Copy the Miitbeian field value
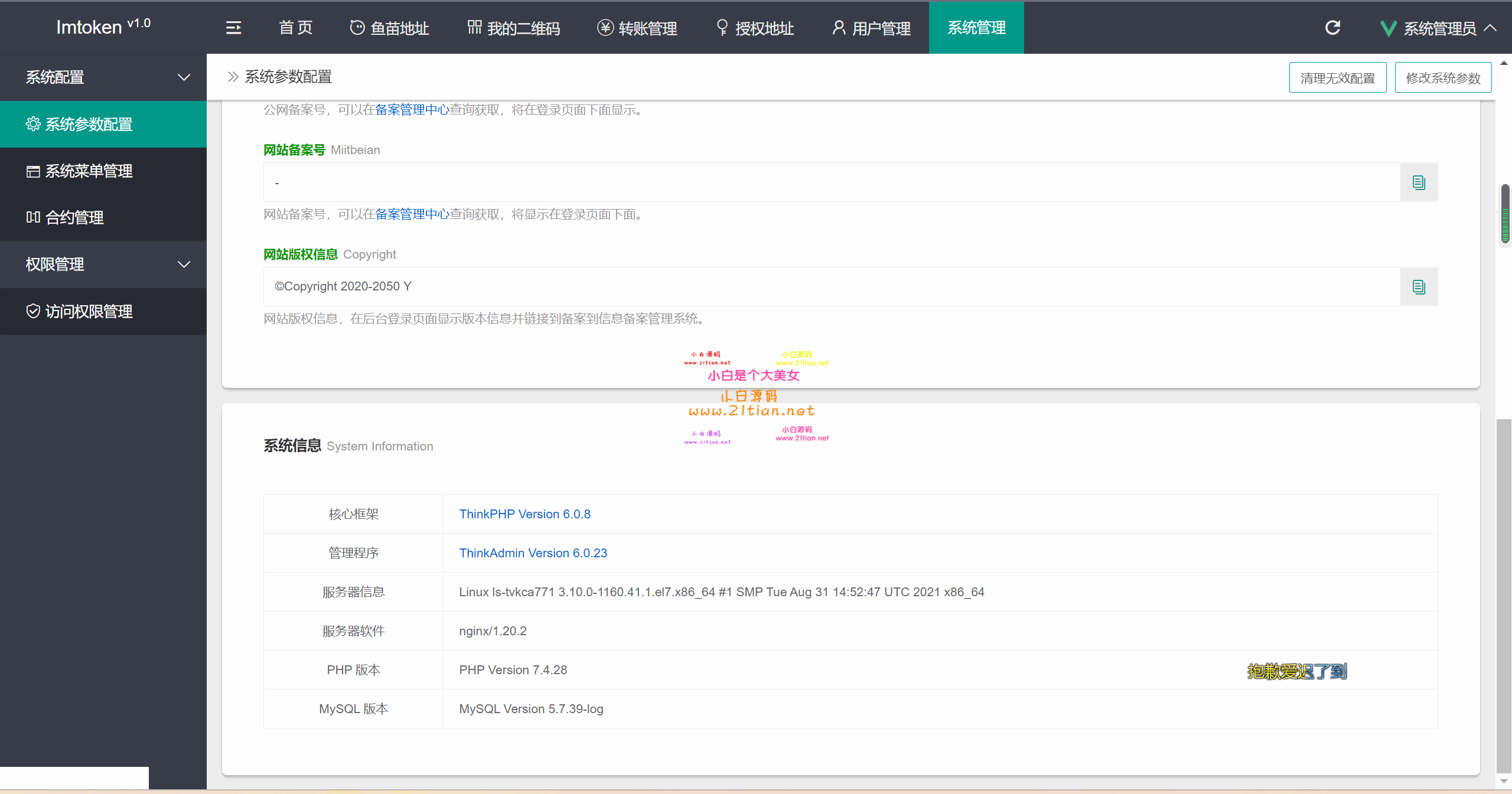 tap(1419, 182)
